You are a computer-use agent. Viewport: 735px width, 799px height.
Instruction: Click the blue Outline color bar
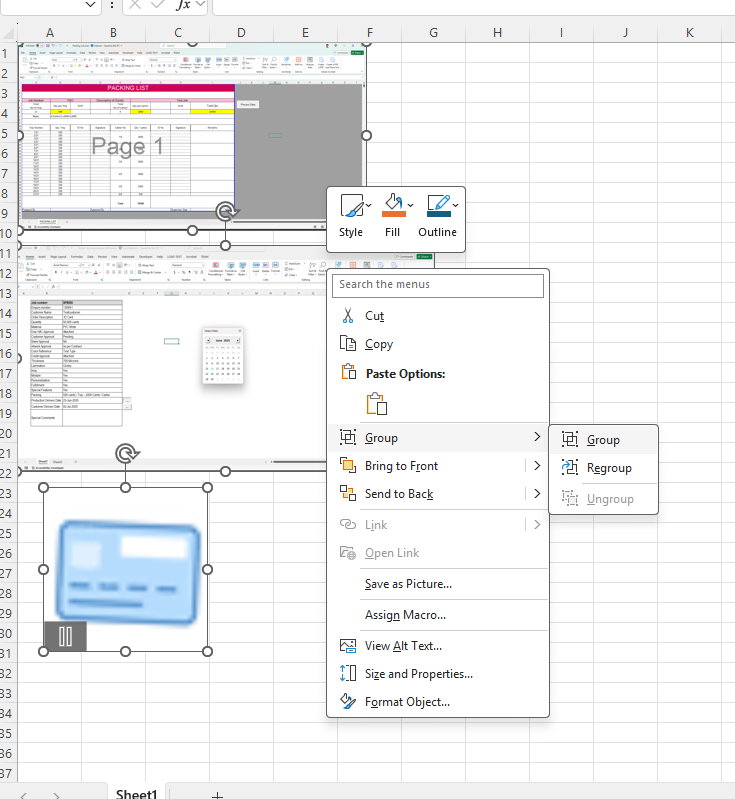(439, 214)
